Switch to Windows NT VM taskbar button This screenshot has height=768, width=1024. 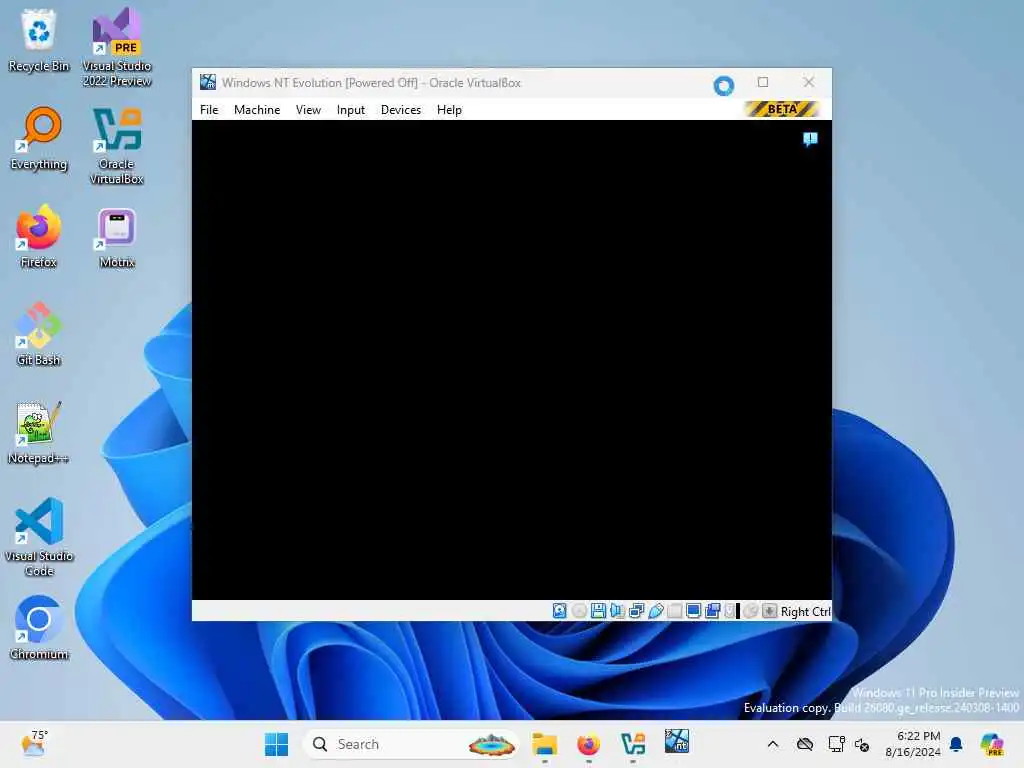click(677, 743)
